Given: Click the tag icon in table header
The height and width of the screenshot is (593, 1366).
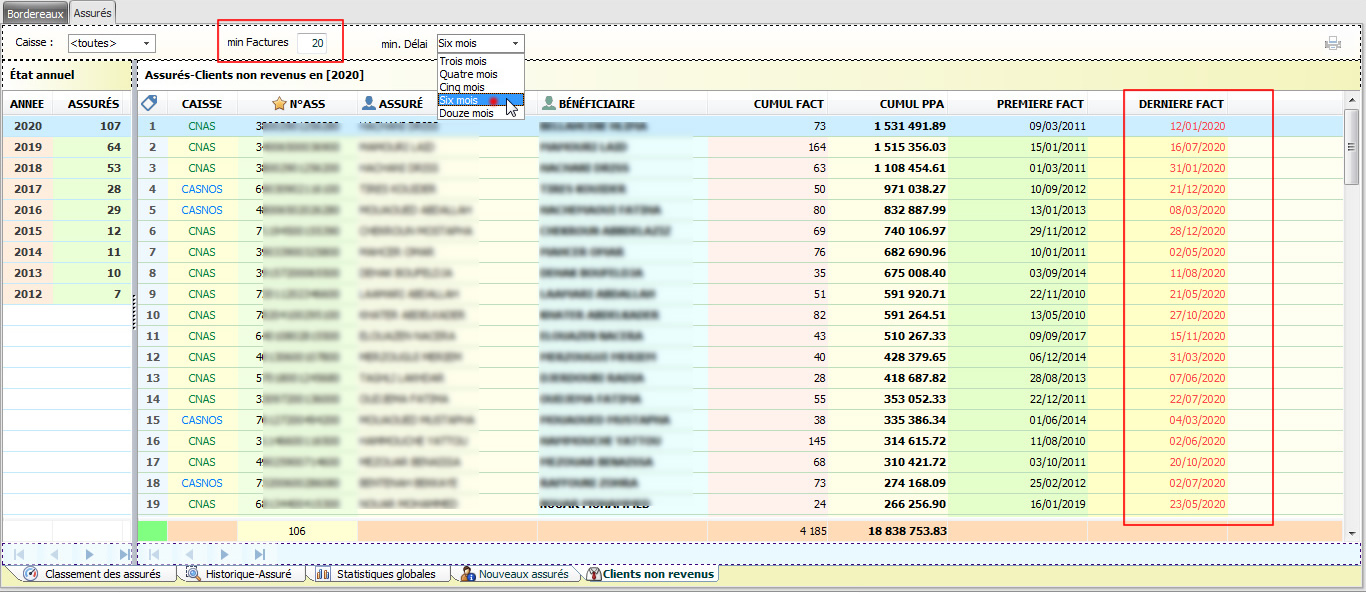Looking at the screenshot, I should (x=150, y=103).
